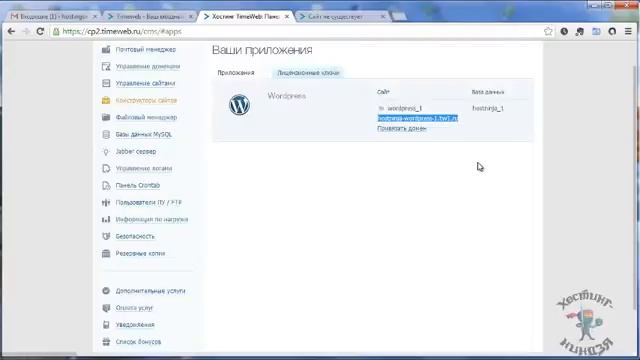The height and width of the screenshot is (360, 640).
Task: Open the Chrome hamburger menu
Action: tap(628, 31)
